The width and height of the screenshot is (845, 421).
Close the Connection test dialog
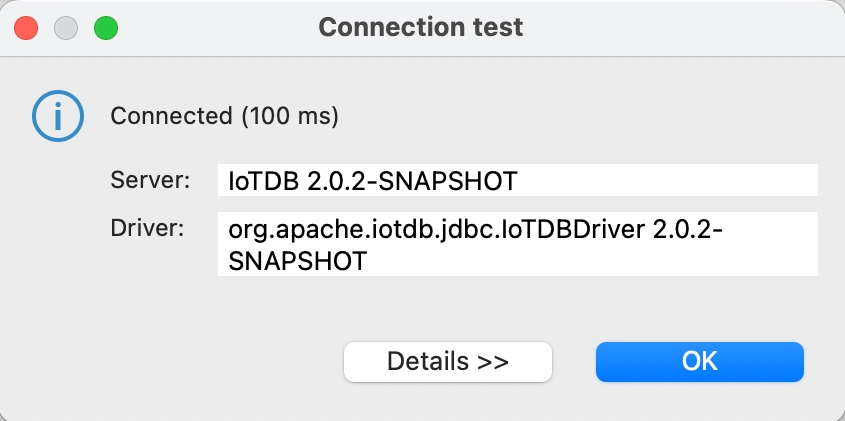pyautogui.click(x=26, y=28)
